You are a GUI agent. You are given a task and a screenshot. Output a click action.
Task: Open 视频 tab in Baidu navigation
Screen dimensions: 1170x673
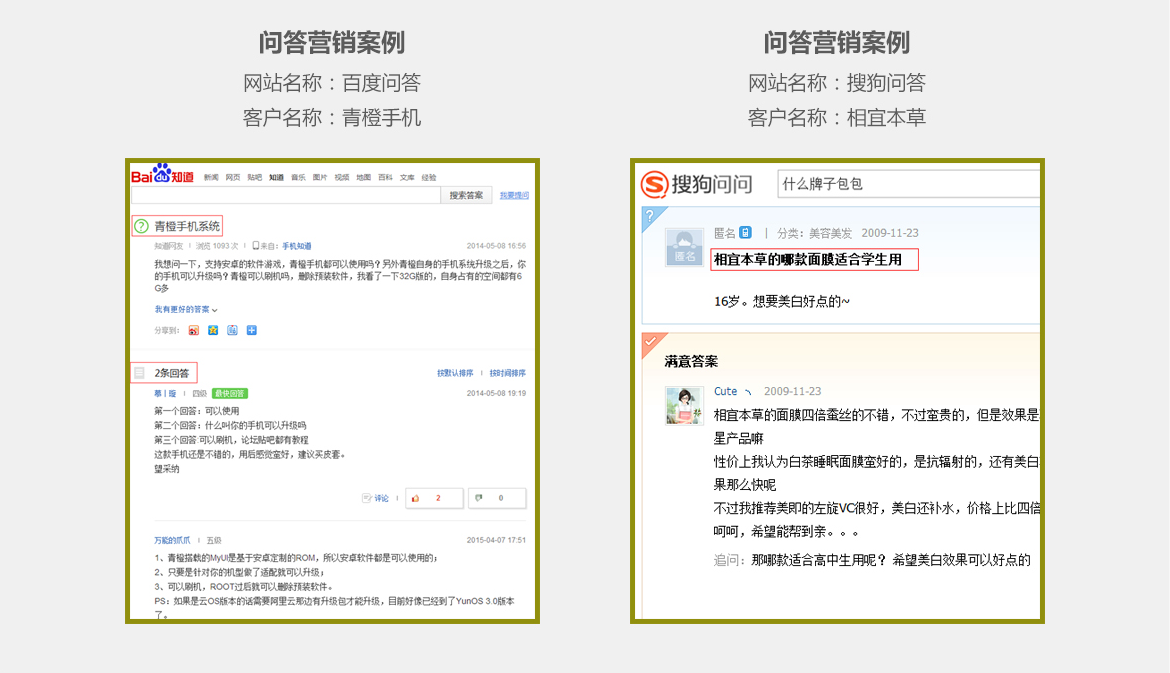(342, 178)
